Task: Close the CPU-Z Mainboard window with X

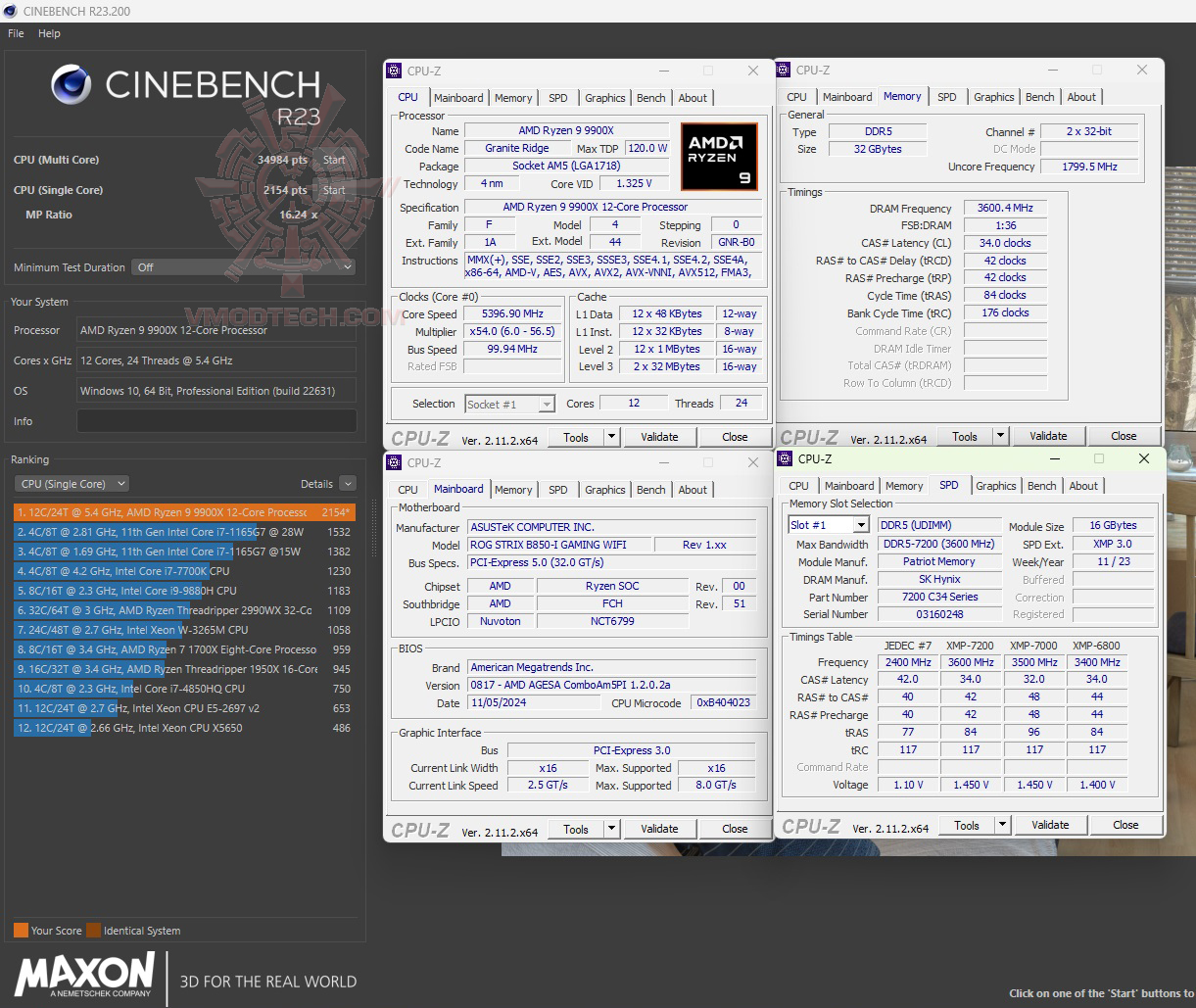Action: tap(752, 462)
